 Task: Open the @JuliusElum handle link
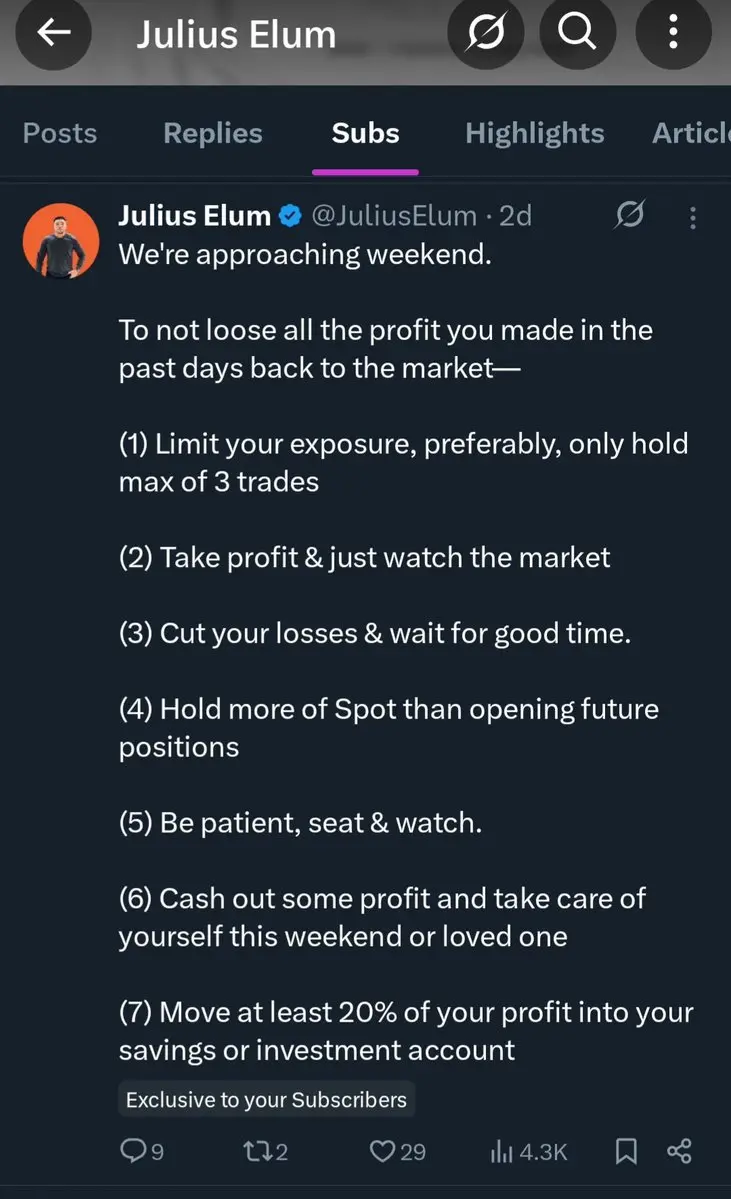point(394,216)
